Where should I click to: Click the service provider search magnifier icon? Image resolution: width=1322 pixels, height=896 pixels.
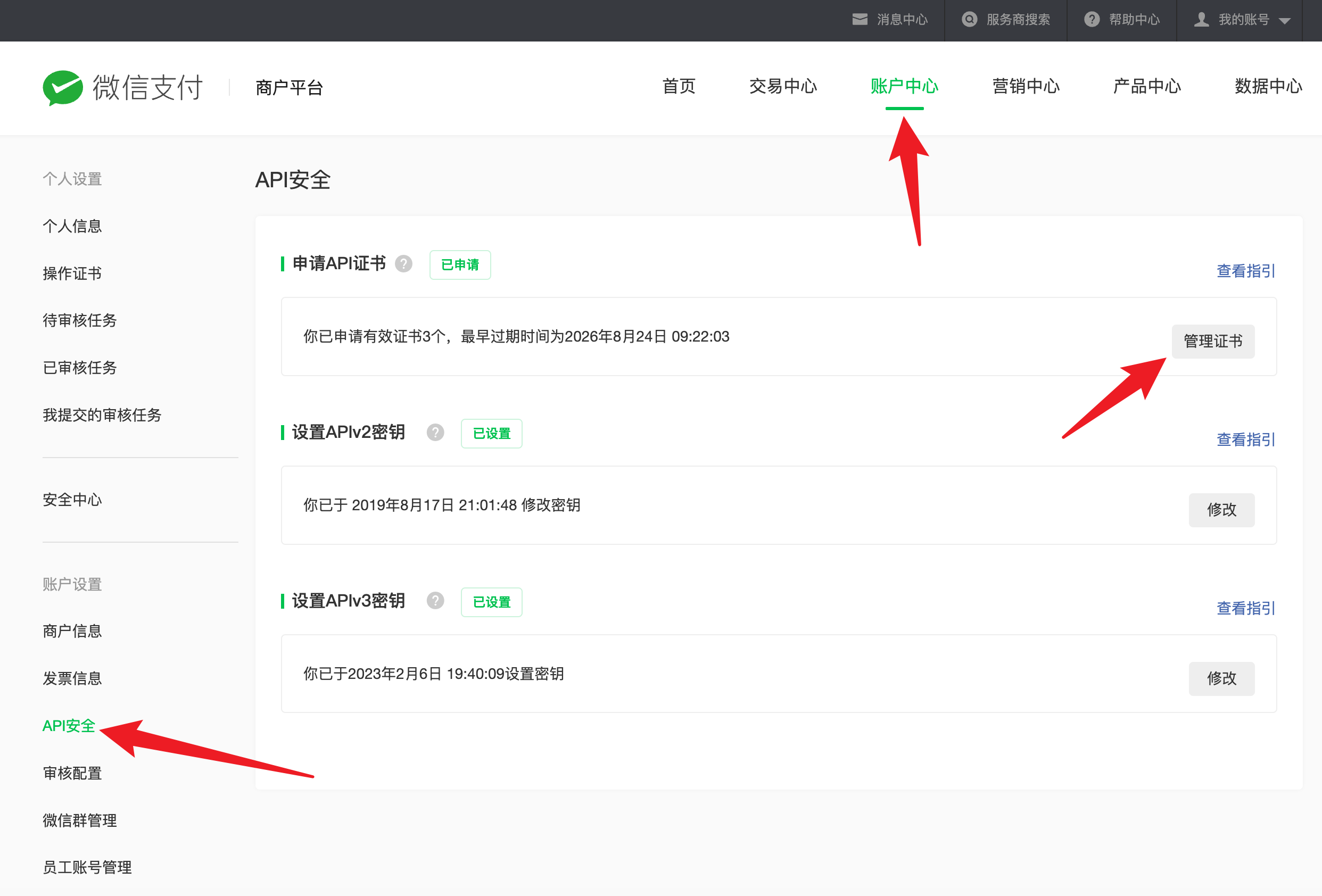(969, 19)
